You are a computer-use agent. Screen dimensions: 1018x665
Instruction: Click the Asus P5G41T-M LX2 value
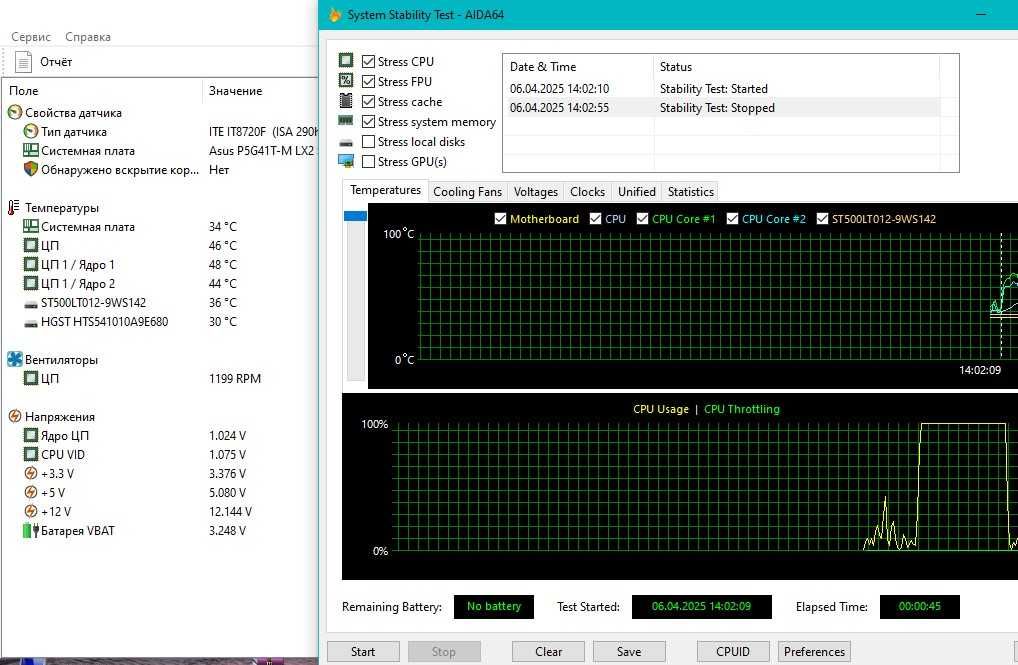(x=262, y=151)
